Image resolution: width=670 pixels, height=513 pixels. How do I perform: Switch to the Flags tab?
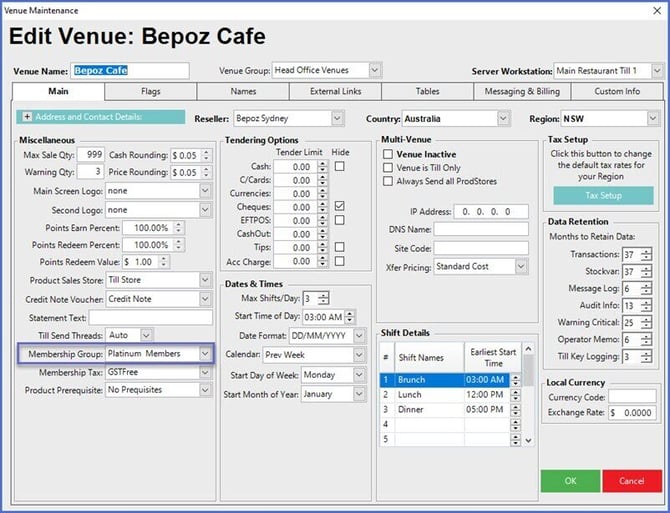click(150, 92)
